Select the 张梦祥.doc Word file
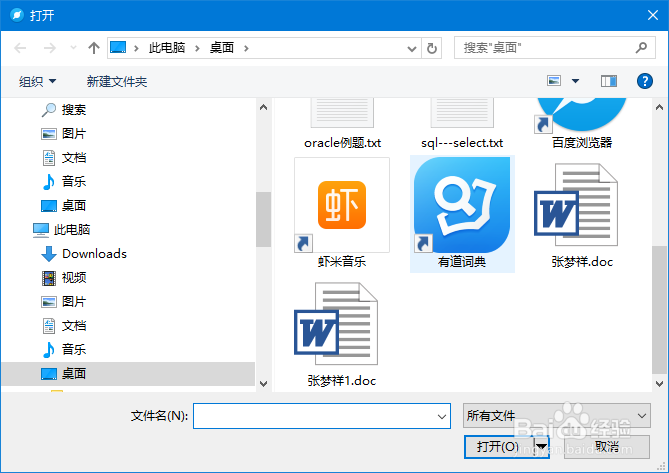Viewport: 669px width, 473px height. 576,205
